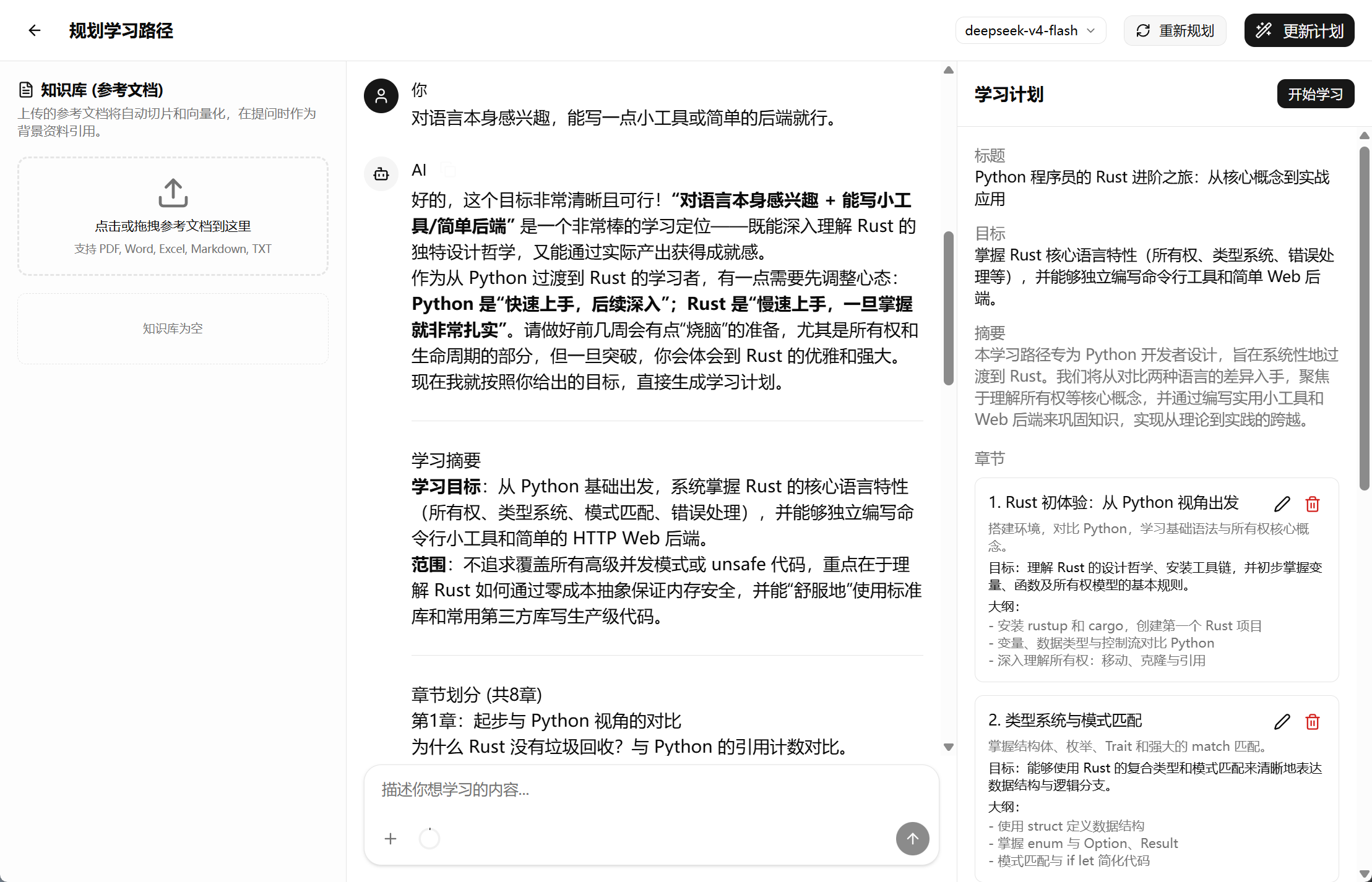
Task: Click chapter title 2. 类型系统与模式匹配
Action: tap(1064, 720)
